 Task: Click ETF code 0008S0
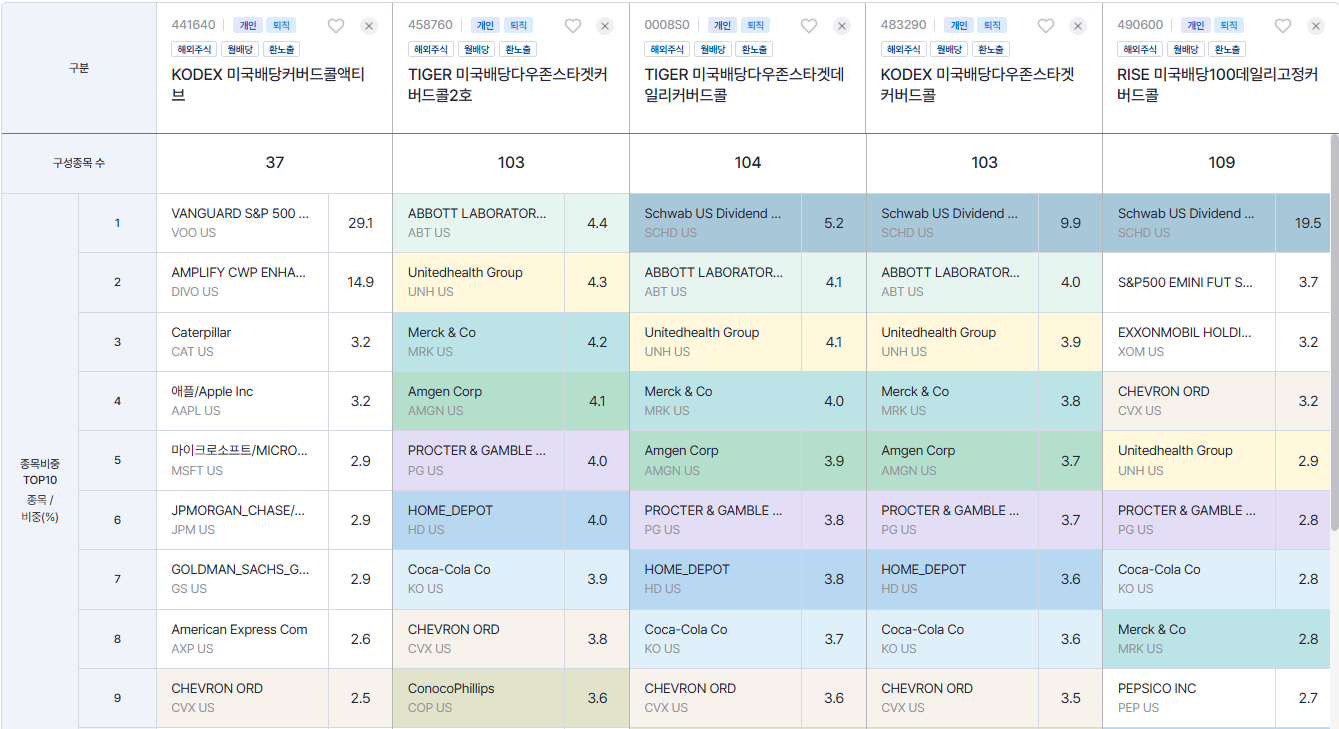[x=667, y=25]
